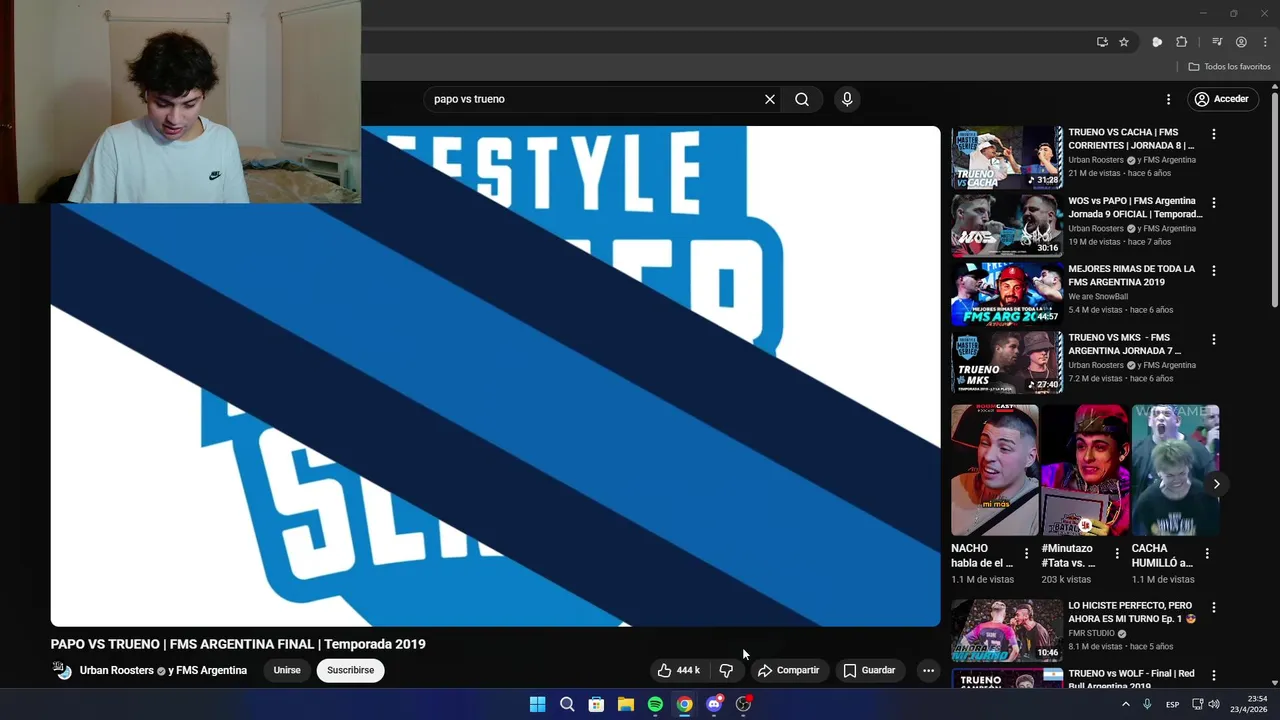Image resolution: width=1280 pixels, height=720 pixels.
Task: Open the Chrome three-dot main menu
Action: pyautogui.click(x=1265, y=42)
